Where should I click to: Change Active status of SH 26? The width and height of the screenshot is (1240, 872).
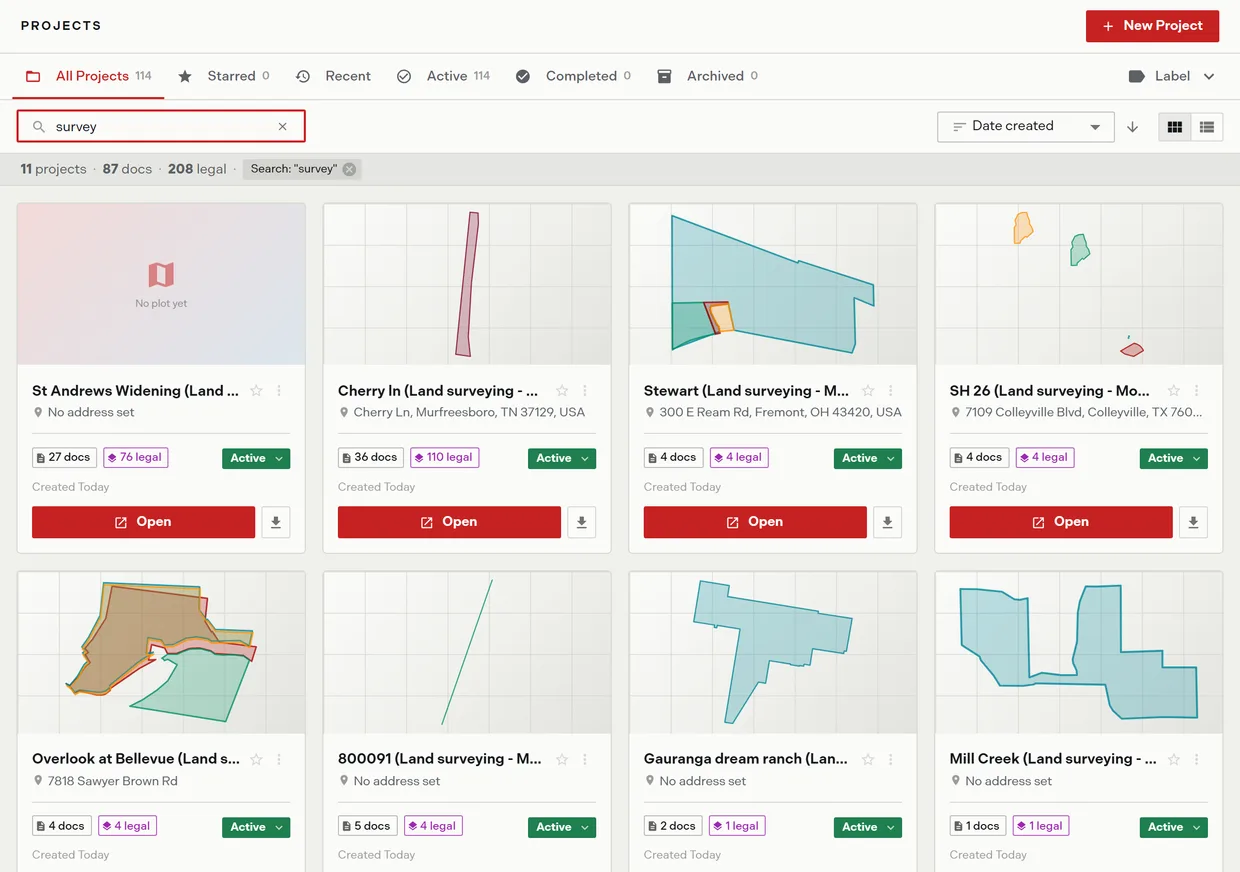click(1174, 458)
